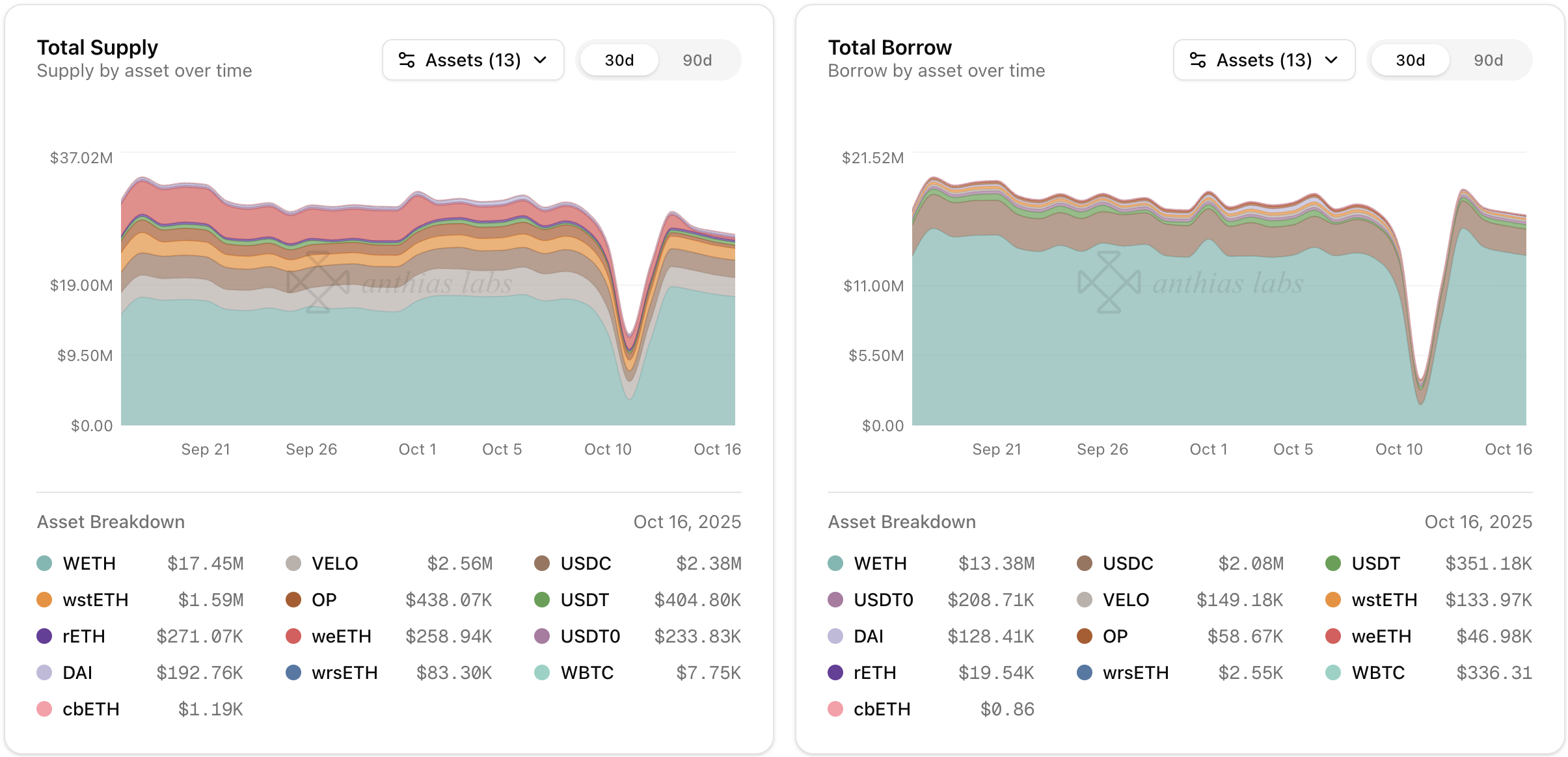Screen dimensions: 1568x757
Task: Click weETH red dot in Supply breakdown
Action: tap(293, 636)
